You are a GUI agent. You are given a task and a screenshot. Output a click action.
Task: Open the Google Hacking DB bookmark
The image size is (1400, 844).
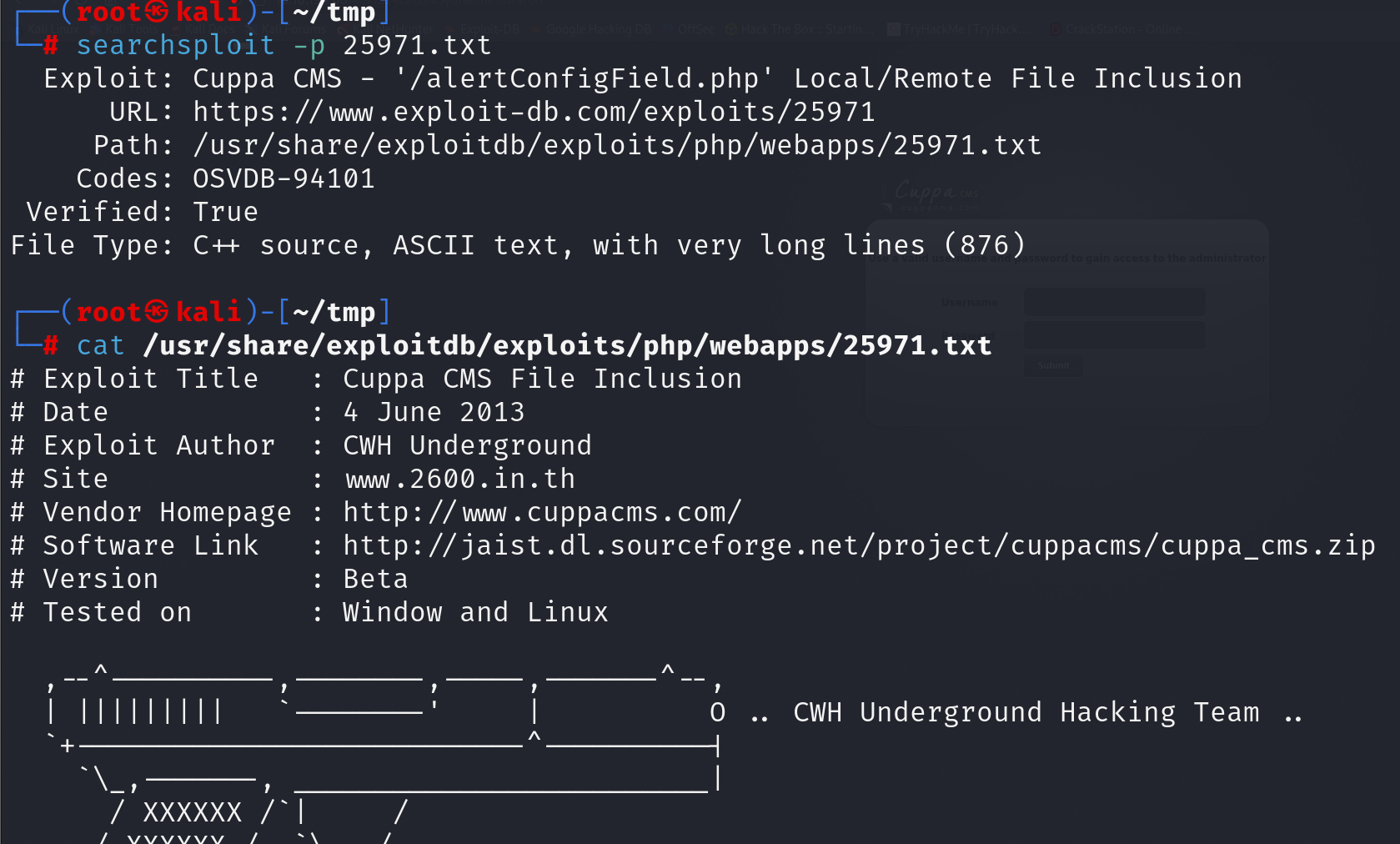[597, 29]
